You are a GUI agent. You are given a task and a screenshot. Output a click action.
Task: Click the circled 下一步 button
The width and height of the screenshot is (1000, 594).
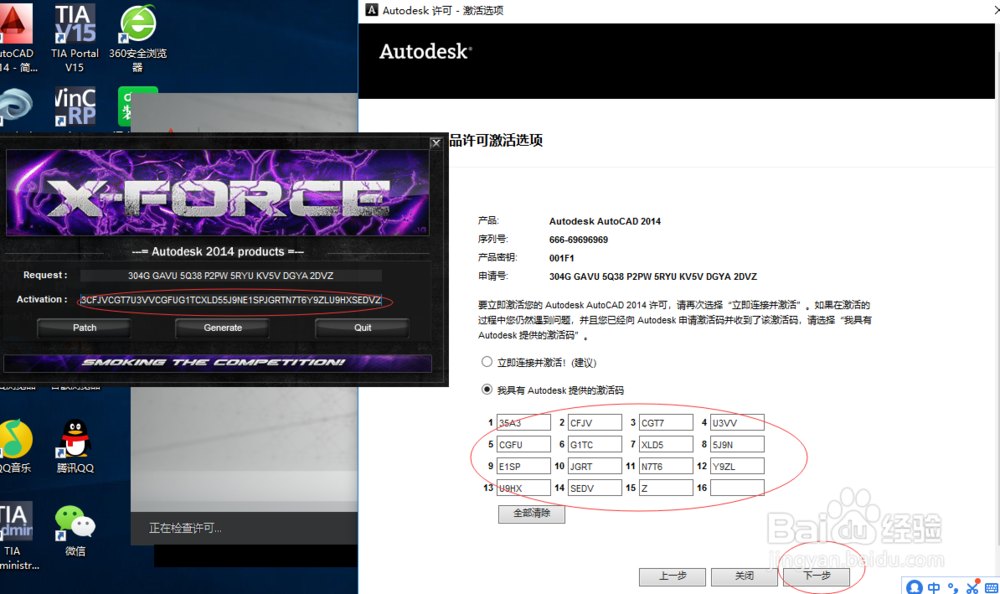pyautogui.click(x=816, y=577)
